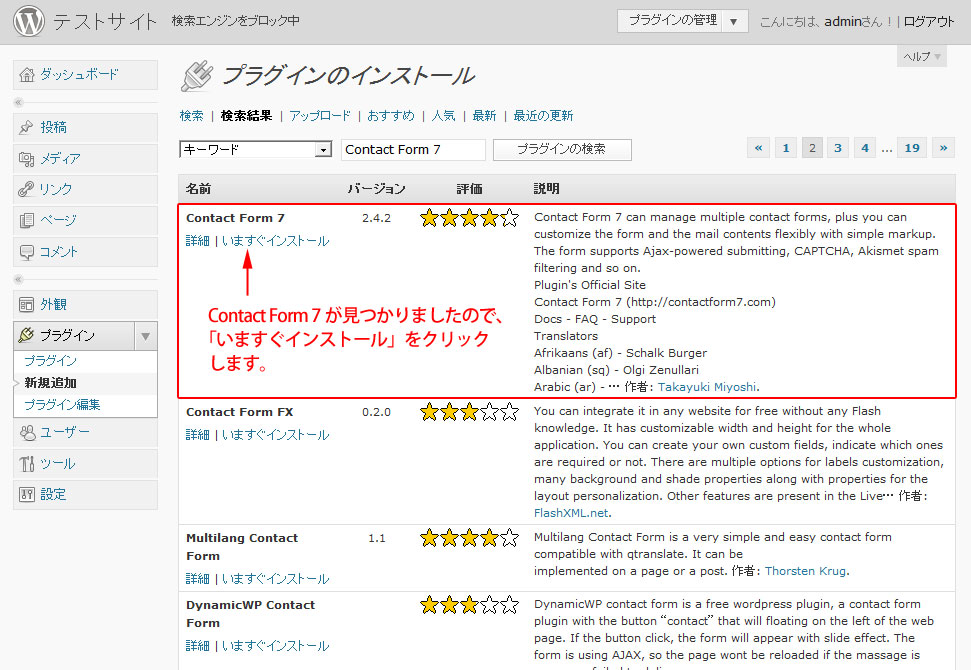971x670 pixels.
Task: Click the 外観 appearance icon
Action: [x=27, y=305]
